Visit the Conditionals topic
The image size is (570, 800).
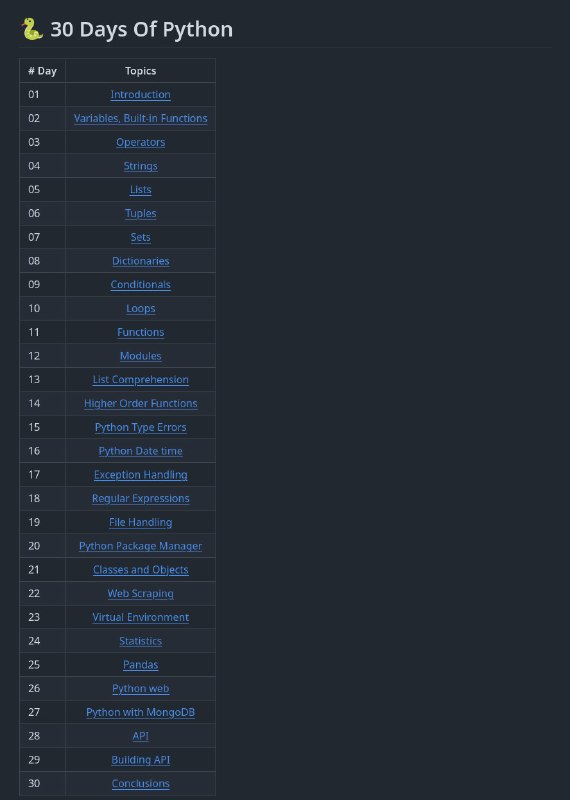tap(140, 285)
